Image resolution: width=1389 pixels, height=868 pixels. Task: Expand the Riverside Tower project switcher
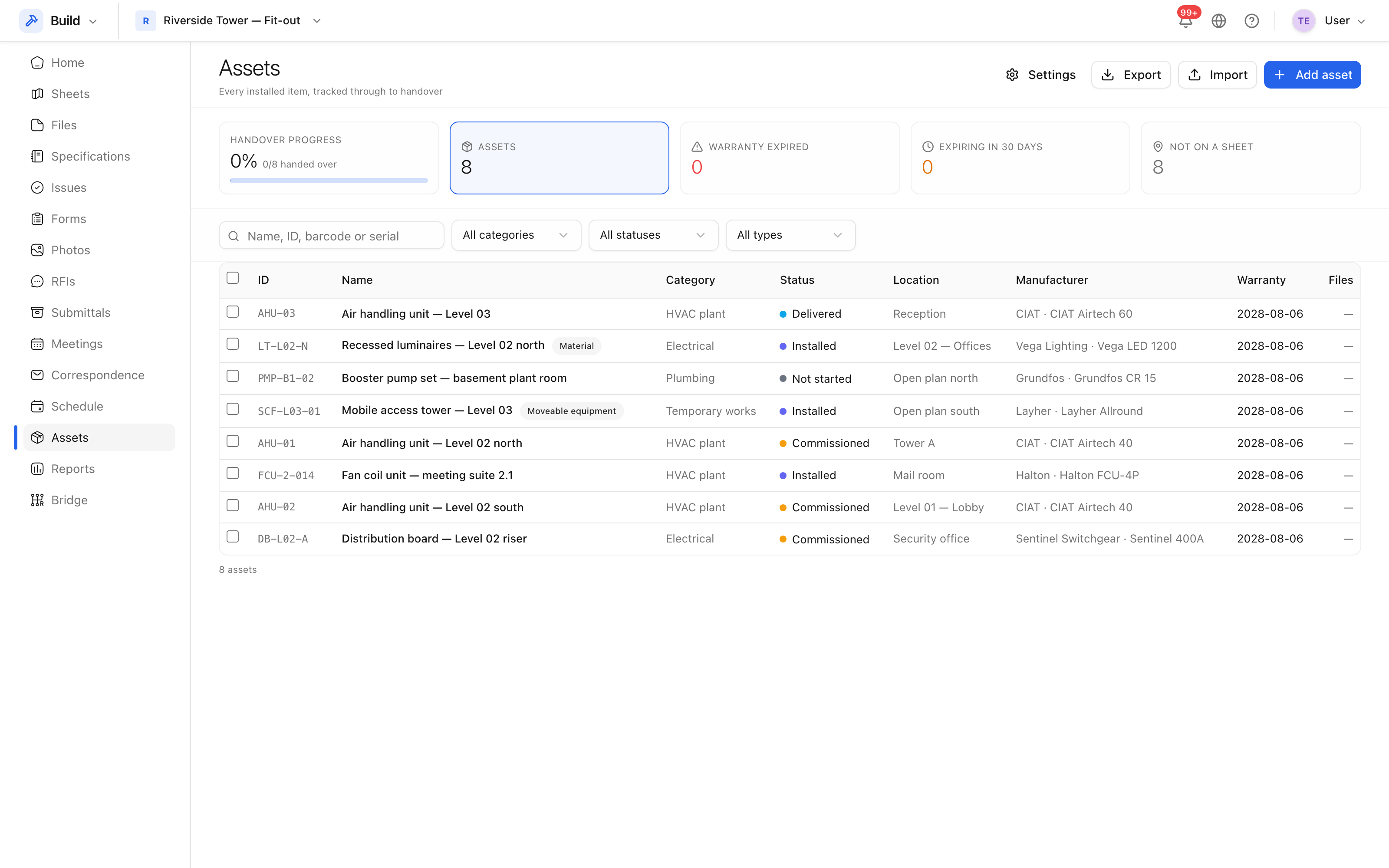point(228,21)
